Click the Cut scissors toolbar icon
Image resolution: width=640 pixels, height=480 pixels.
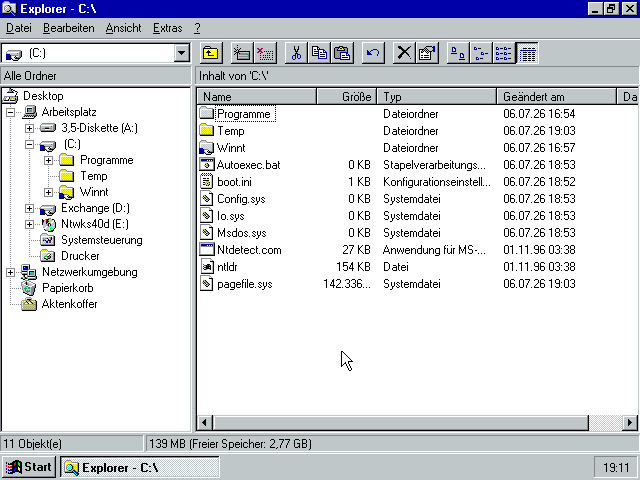coord(296,53)
